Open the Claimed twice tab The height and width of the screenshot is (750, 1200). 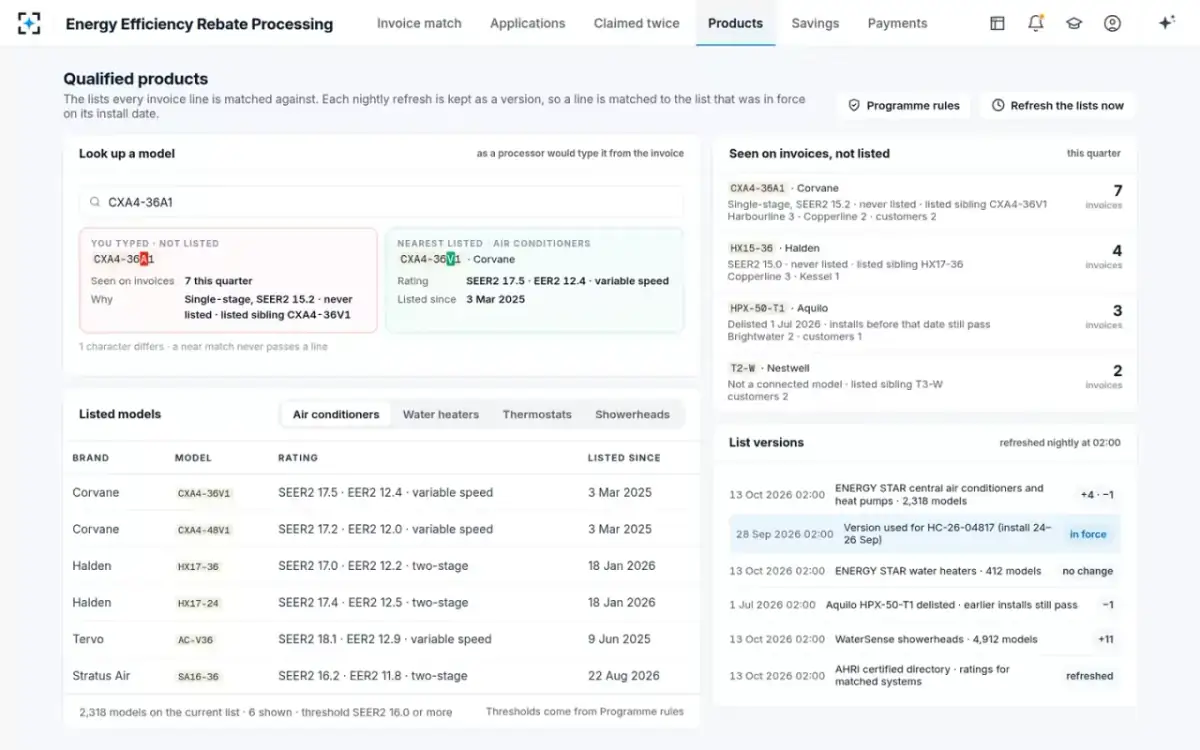click(636, 23)
